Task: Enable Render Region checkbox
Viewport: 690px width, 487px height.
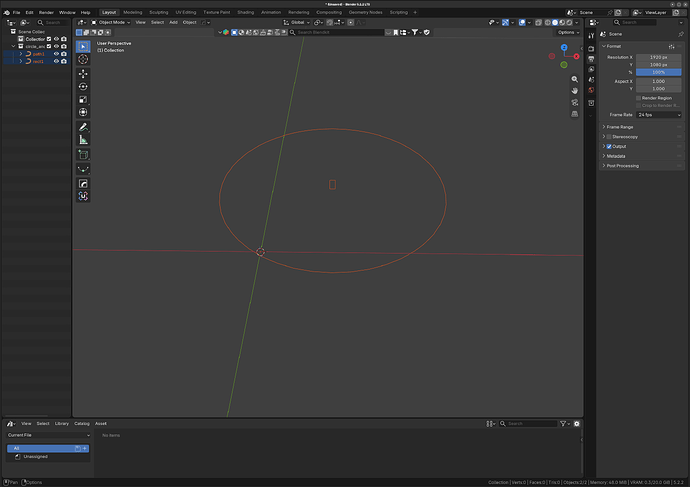Action: point(639,98)
